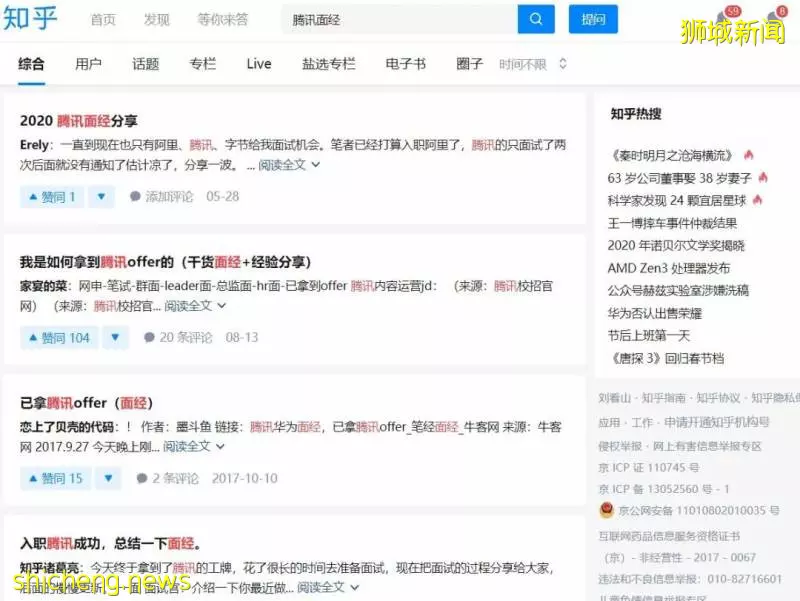
Task: Open hot search 华为否认出售荣耀
Action: click(x=655, y=313)
